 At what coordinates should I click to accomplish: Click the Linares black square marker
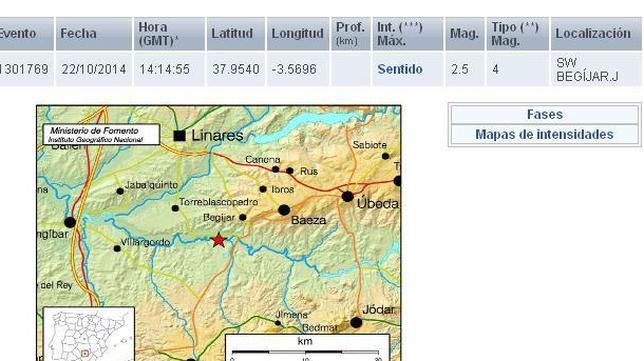pyautogui.click(x=179, y=136)
